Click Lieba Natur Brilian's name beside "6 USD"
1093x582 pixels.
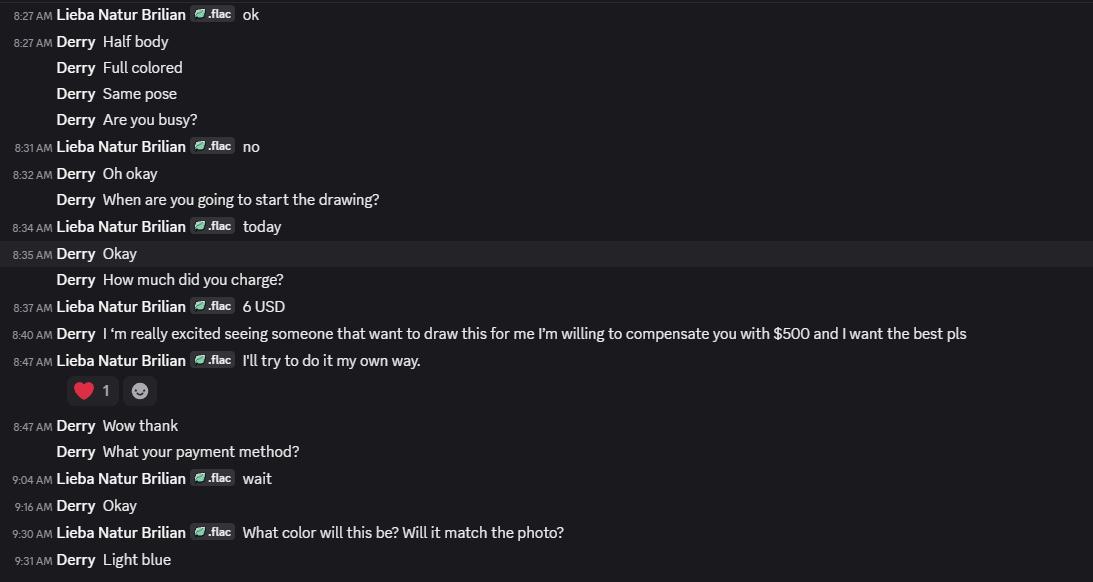[x=121, y=307]
